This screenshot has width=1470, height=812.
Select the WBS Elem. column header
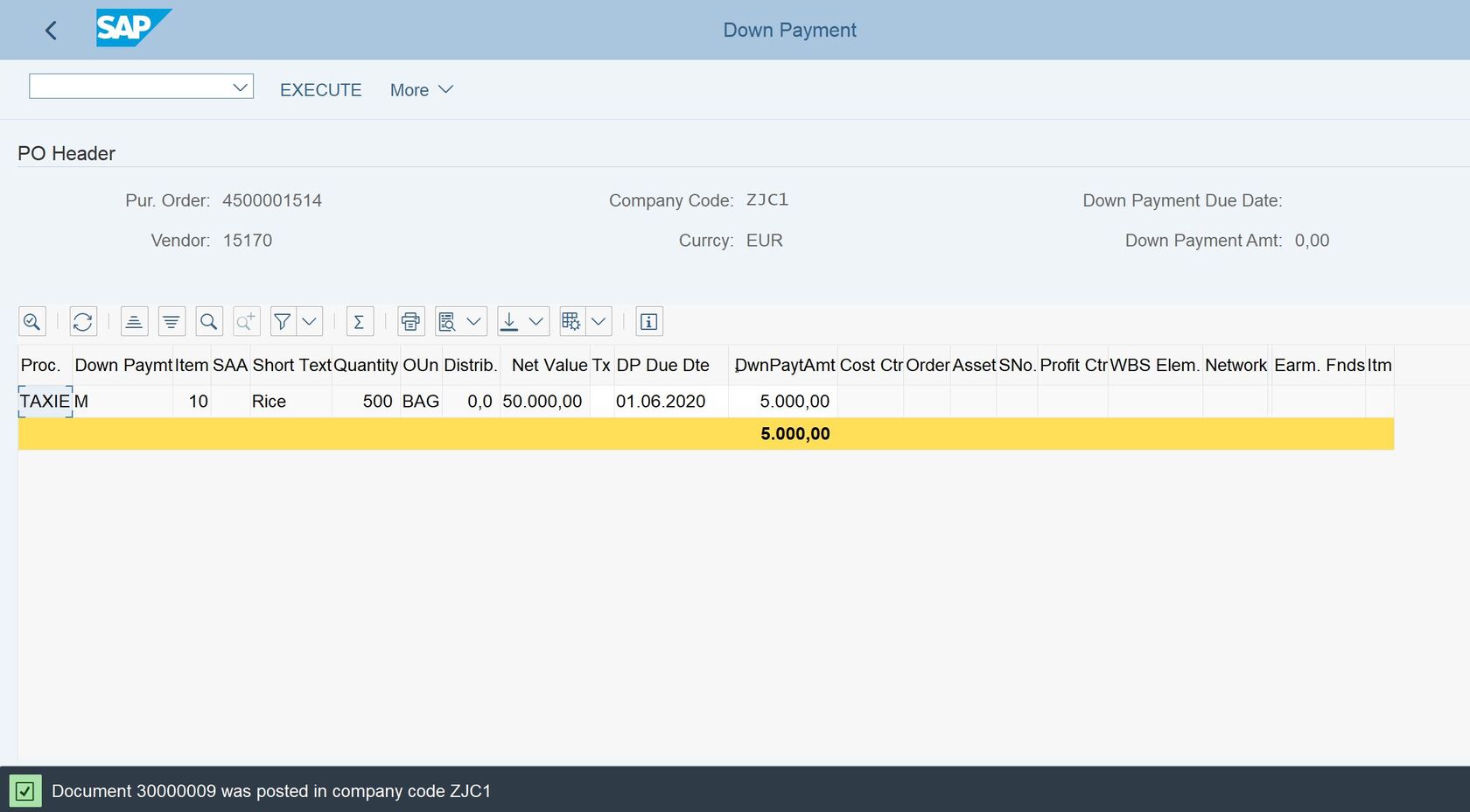(1155, 365)
